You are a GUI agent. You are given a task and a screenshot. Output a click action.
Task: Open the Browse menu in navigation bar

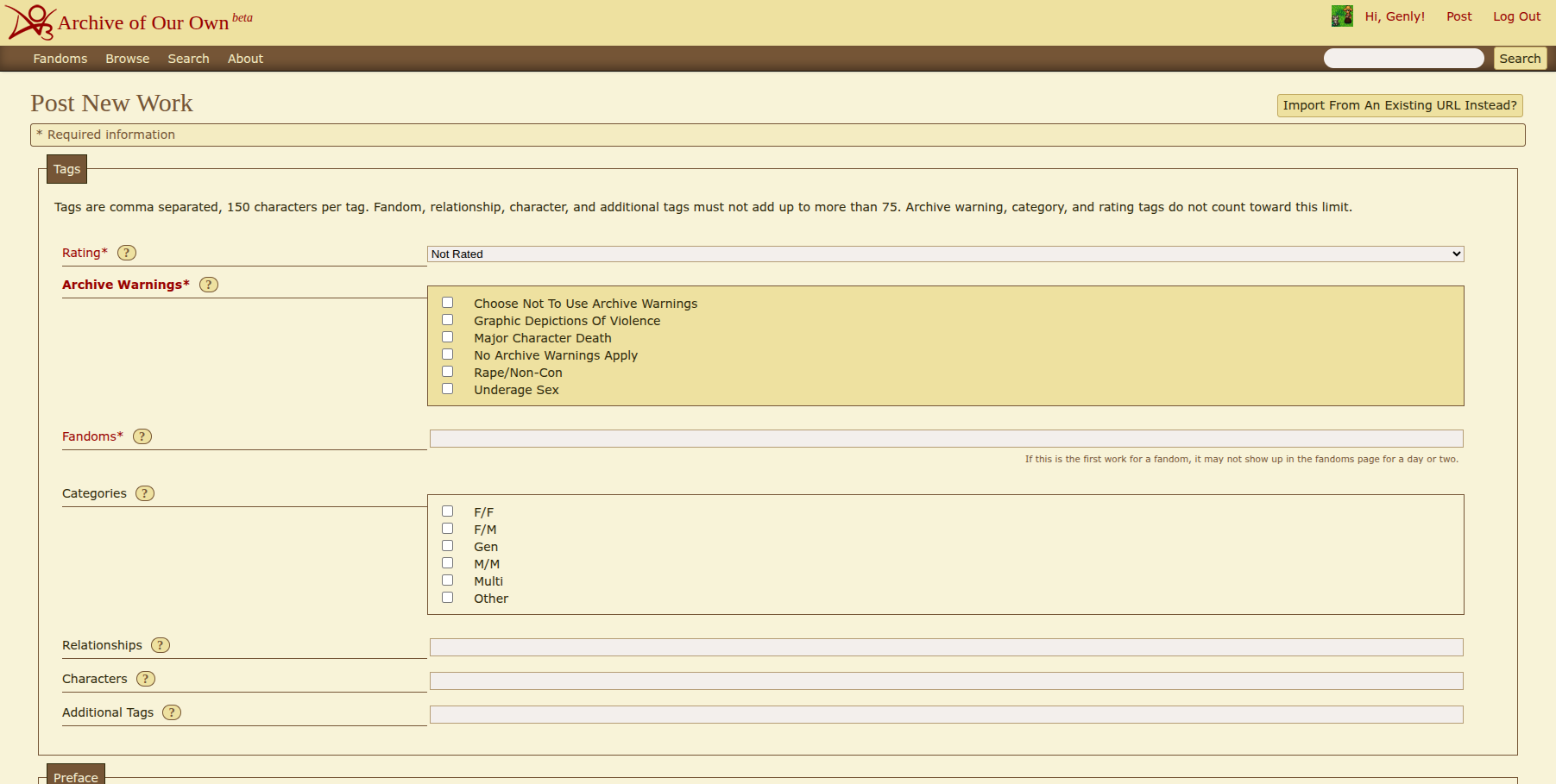click(128, 59)
